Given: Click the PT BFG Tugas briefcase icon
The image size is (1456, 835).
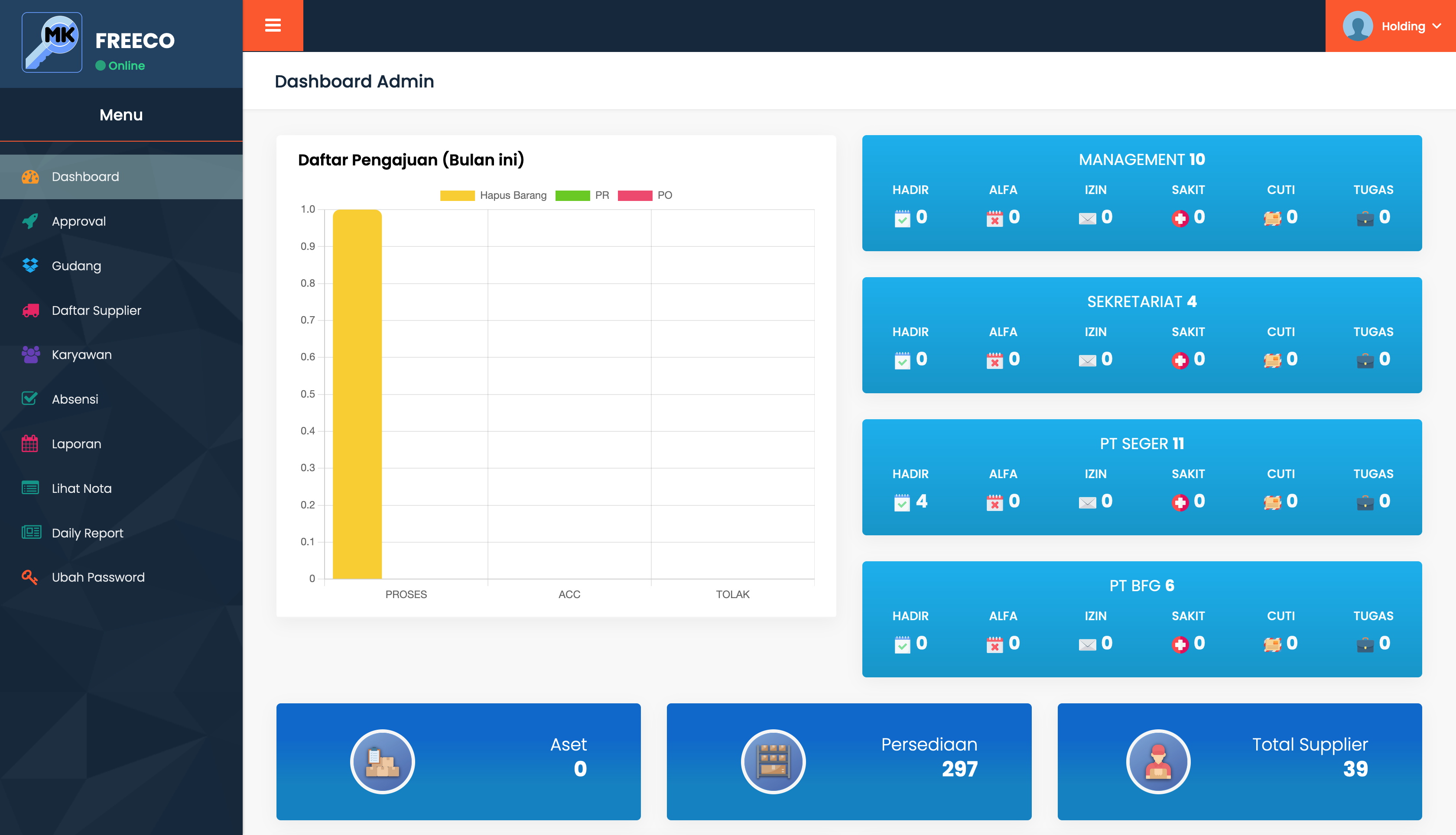Looking at the screenshot, I should 1365,644.
